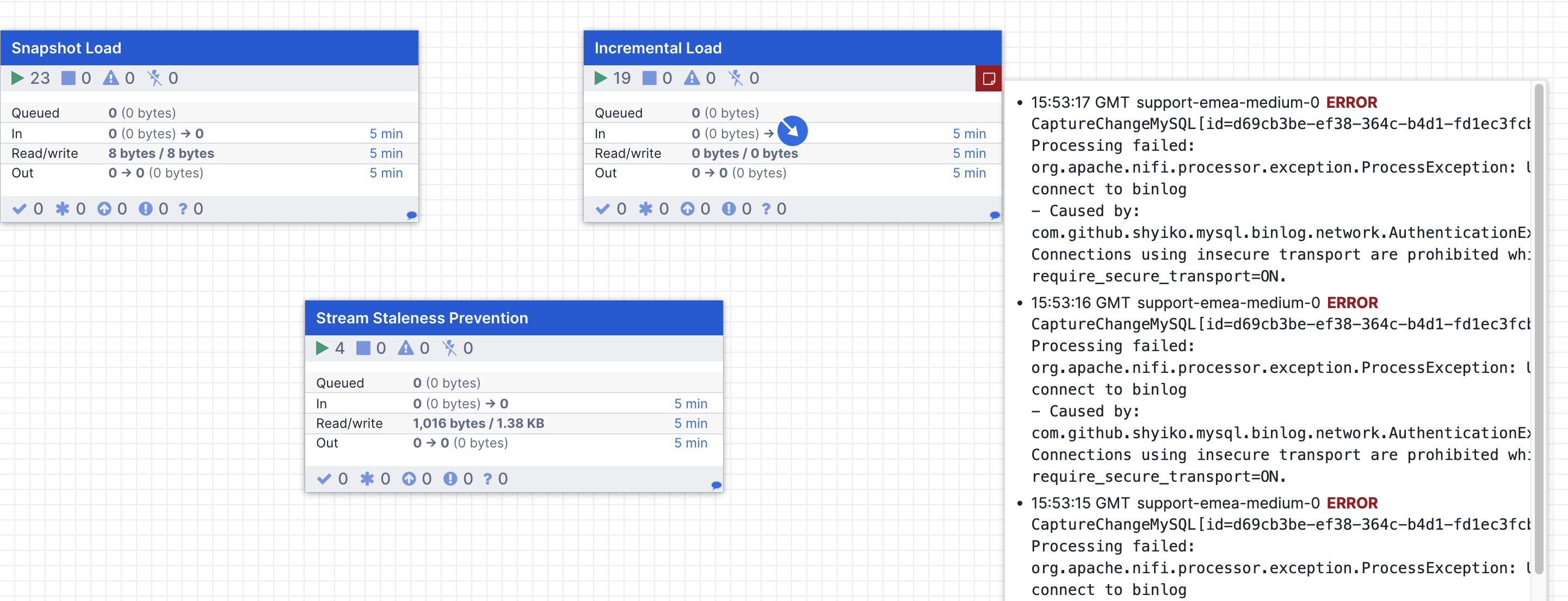1568x601 pixels.
Task: Click 5 min link beside Read/write on Stream Staleness Prevention
Action: coord(690,423)
